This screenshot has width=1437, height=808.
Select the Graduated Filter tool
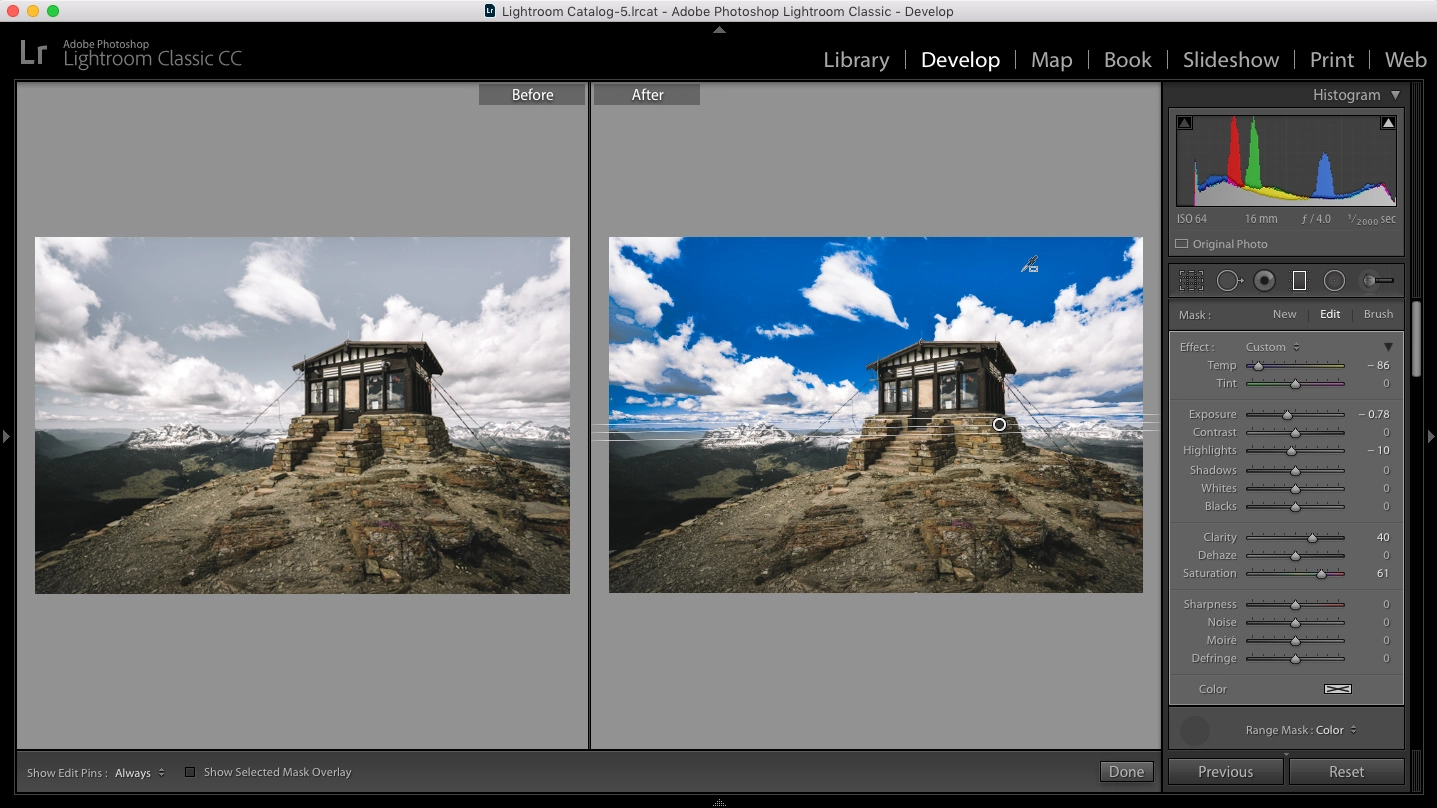coord(1299,280)
